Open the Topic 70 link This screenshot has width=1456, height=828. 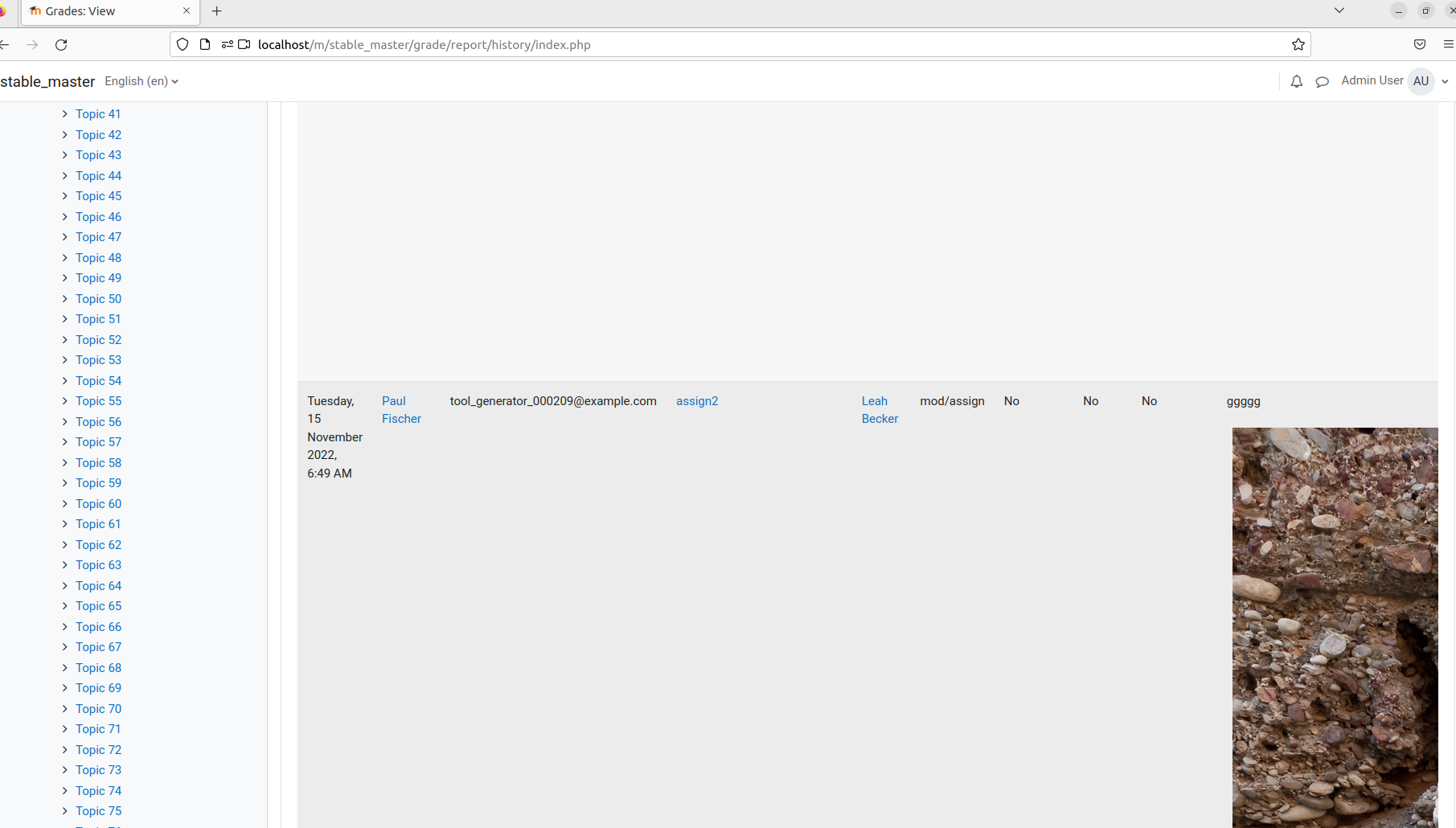(x=99, y=709)
